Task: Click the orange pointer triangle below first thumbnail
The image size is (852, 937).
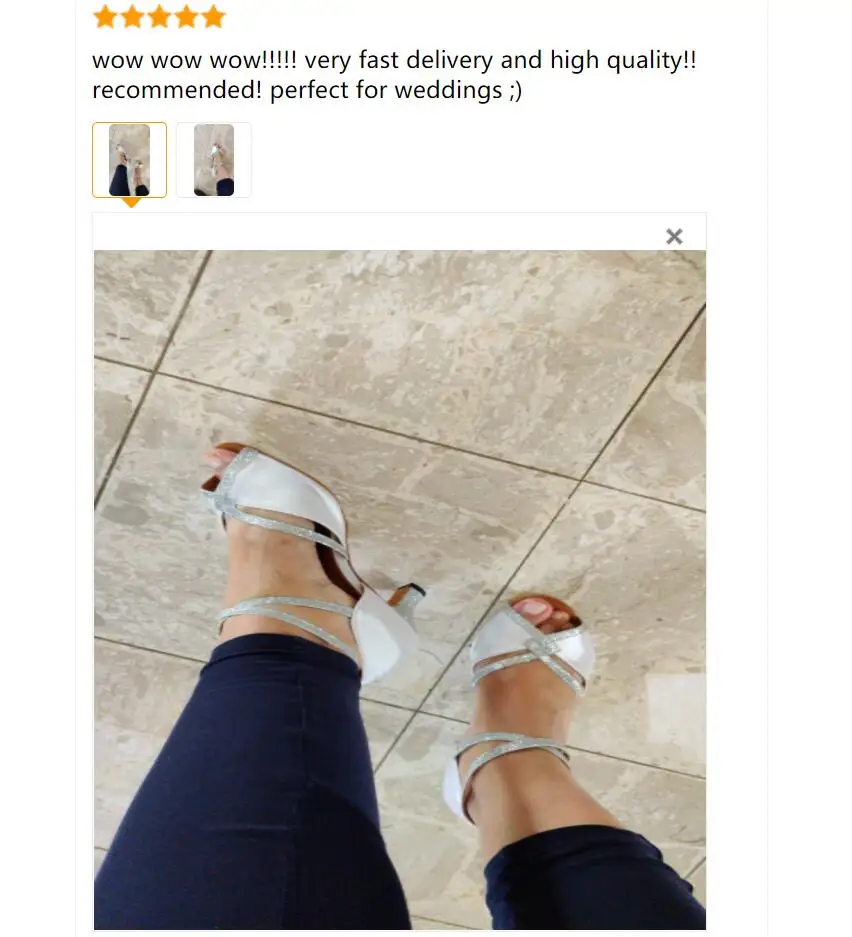Action: (131, 203)
